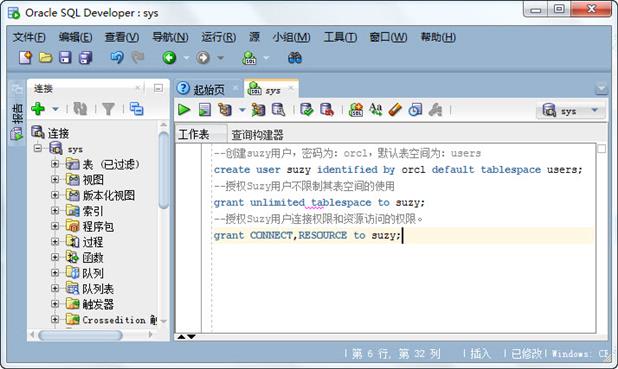Click the Autotrace icon
The height and width of the screenshot is (369, 618).
tap(258, 110)
